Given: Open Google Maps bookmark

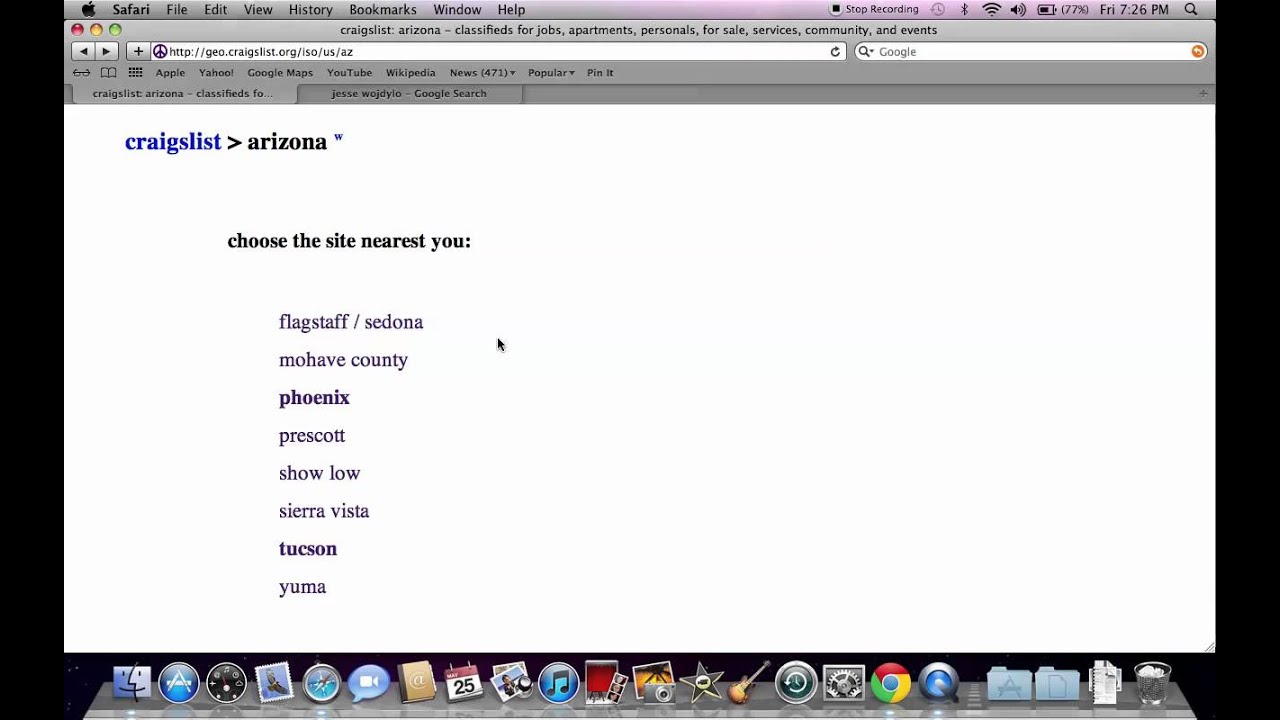Looking at the screenshot, I should (280, 72).
